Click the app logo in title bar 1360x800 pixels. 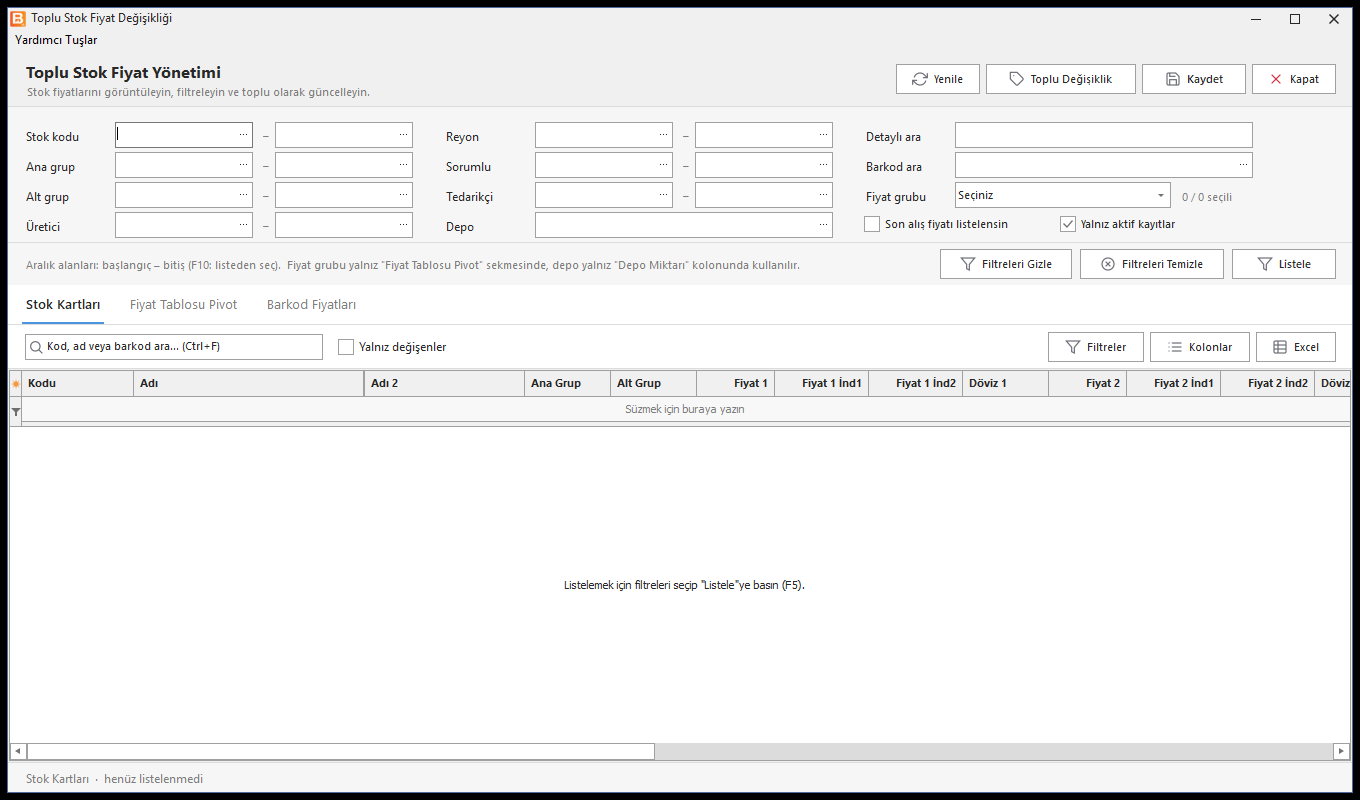[x=17, y=18]
